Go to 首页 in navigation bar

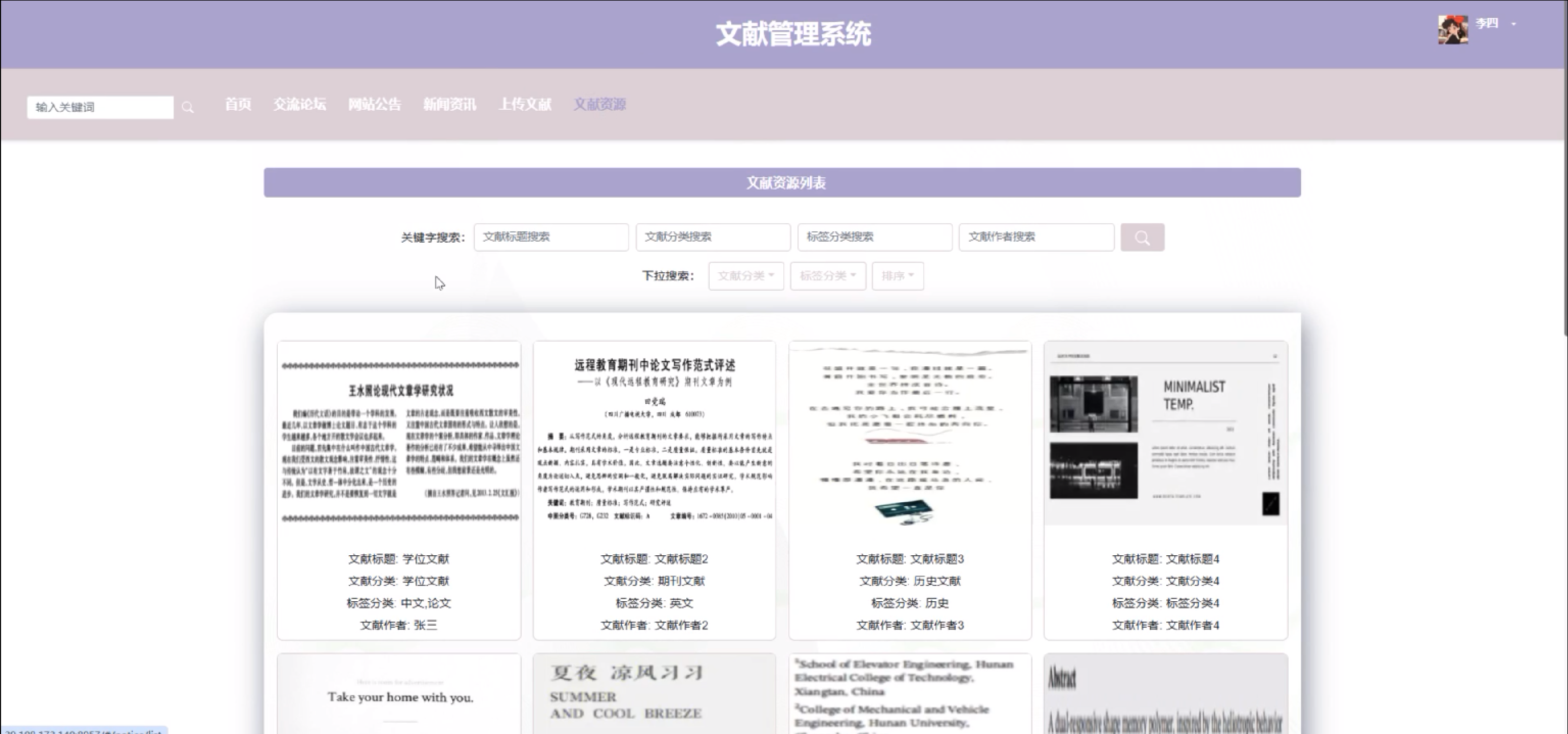coord(237,105)
